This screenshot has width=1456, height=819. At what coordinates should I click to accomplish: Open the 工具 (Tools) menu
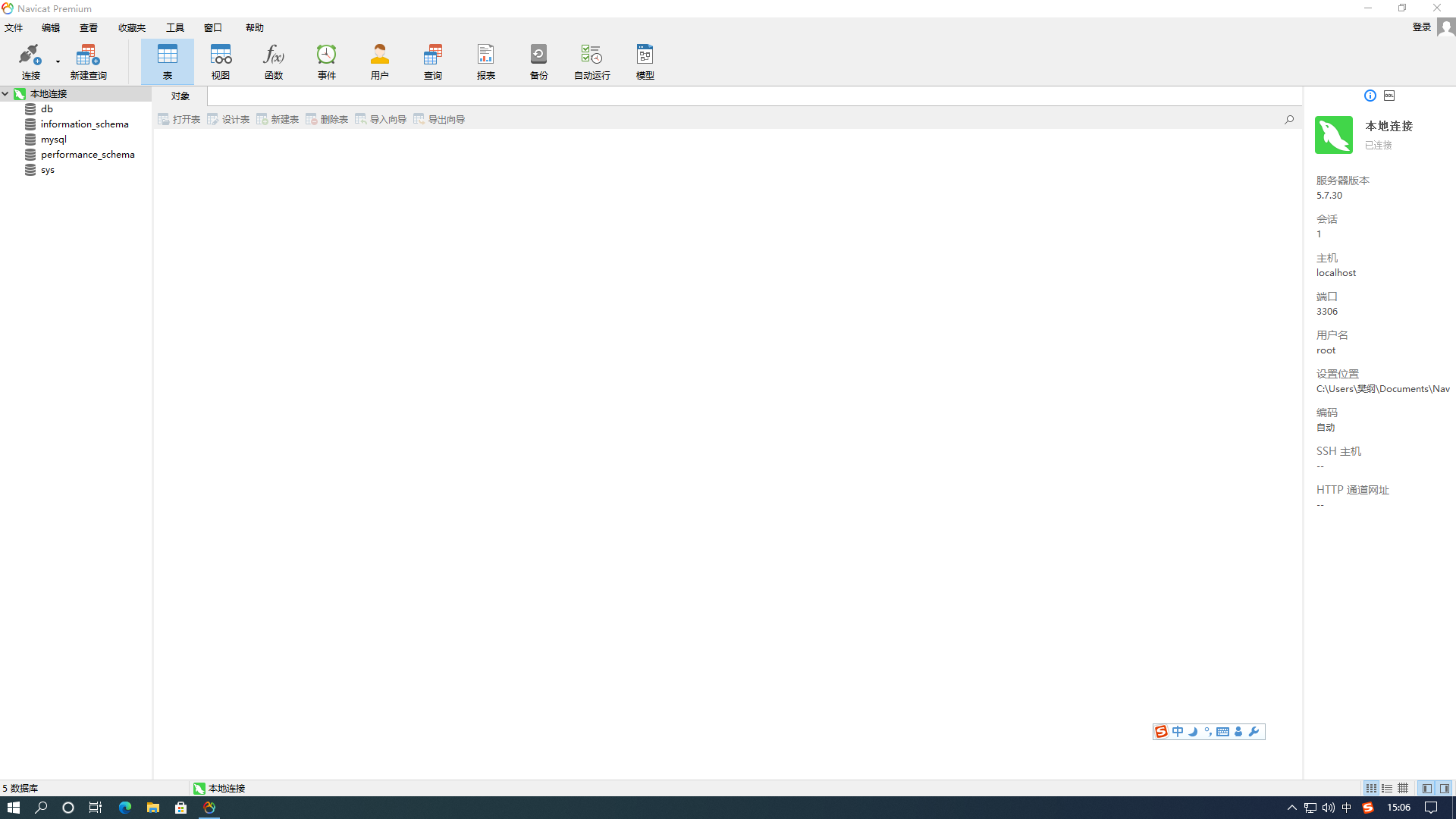174,28
